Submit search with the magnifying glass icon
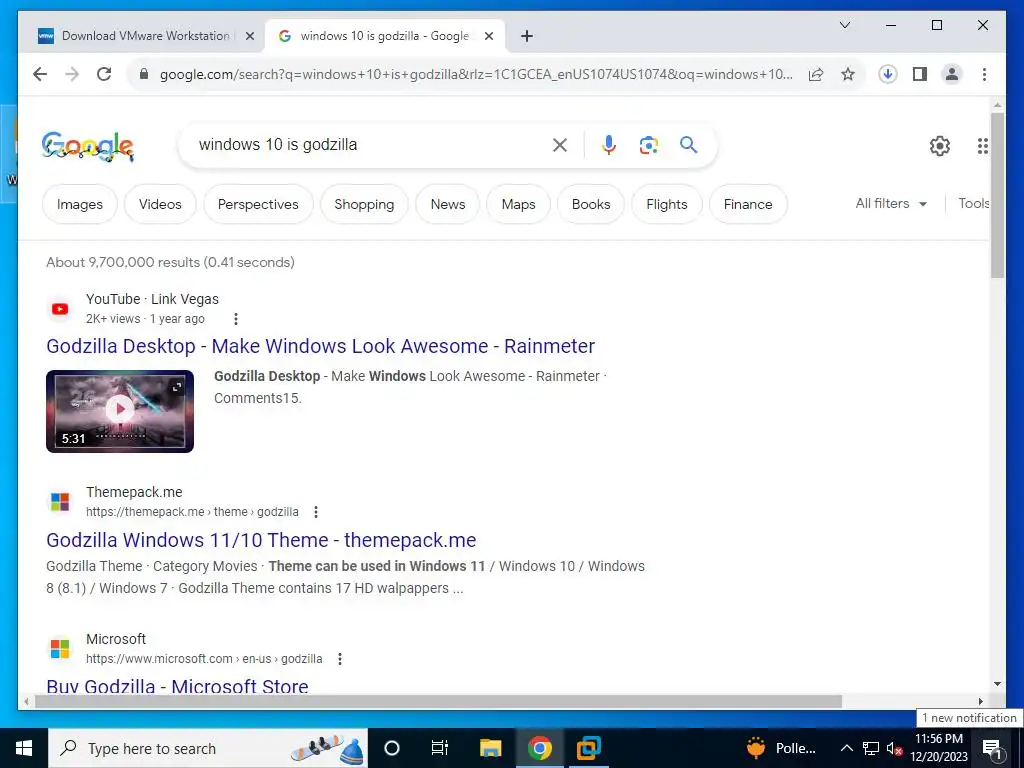This screenshot has width=1024, height=768. point(688,144)
